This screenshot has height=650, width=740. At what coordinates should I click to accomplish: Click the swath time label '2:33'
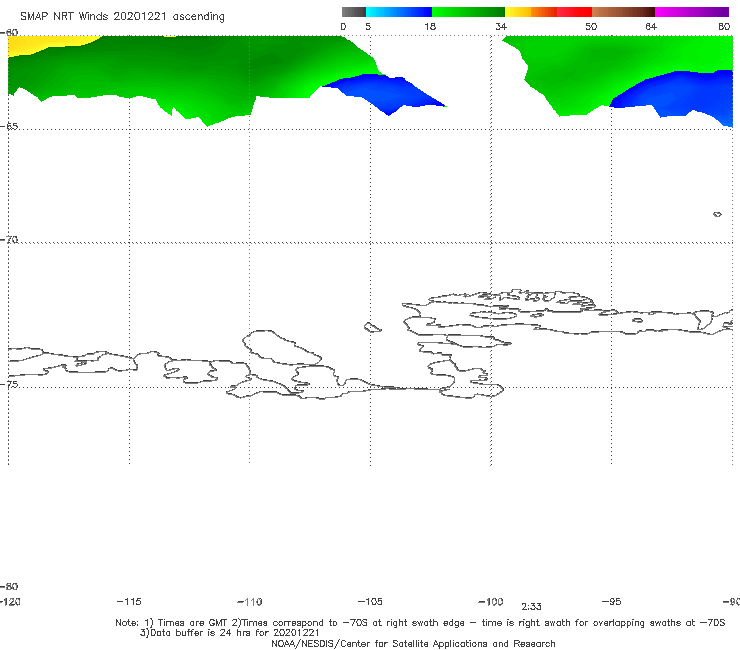[x=531, y=607]
